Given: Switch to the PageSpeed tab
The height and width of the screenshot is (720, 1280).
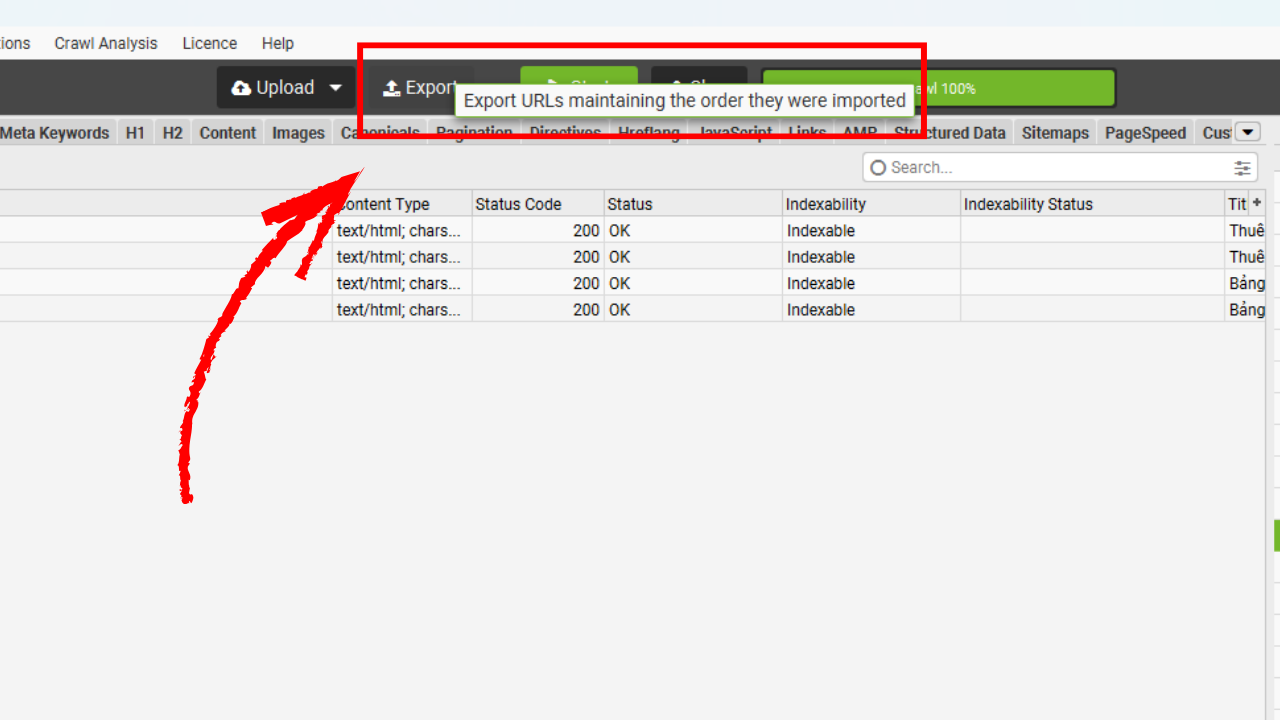Looking at the screenshot, I should (x=1145, y=133).
